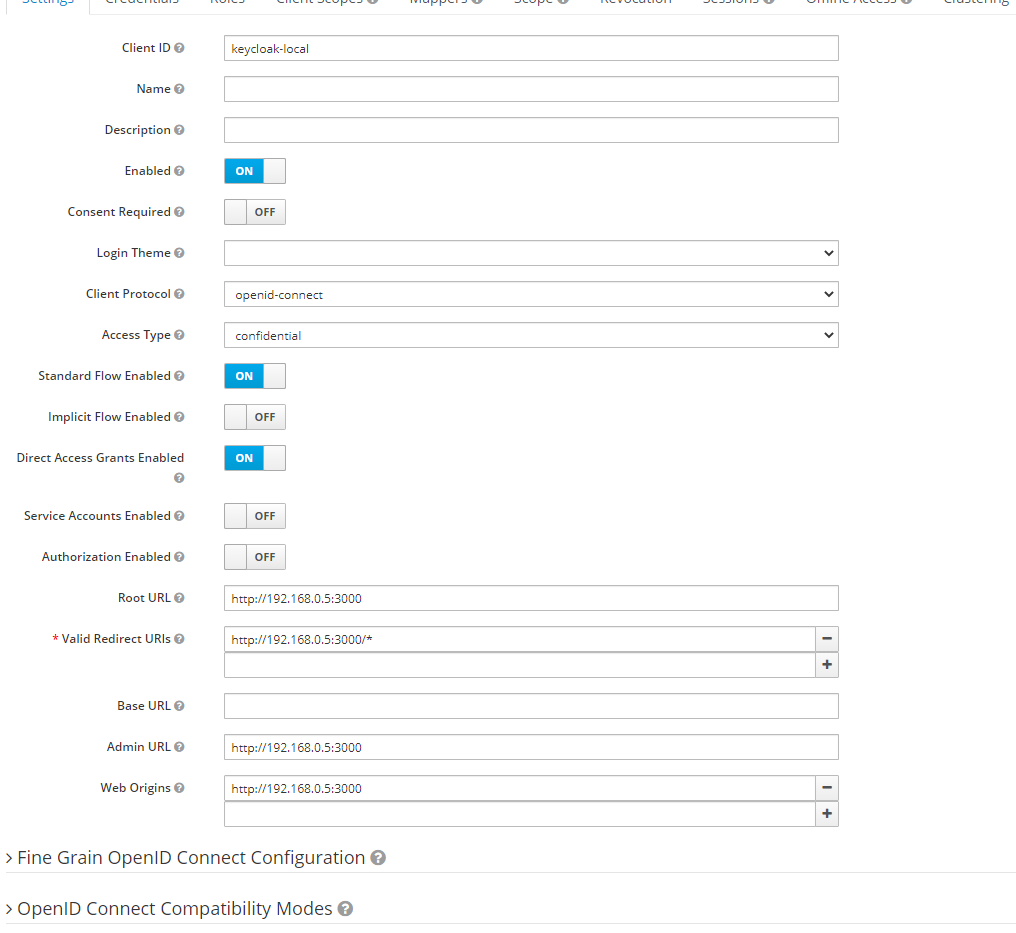
Task: Open the Access Type confidential dropdown
Action: [x=531, y=335]
